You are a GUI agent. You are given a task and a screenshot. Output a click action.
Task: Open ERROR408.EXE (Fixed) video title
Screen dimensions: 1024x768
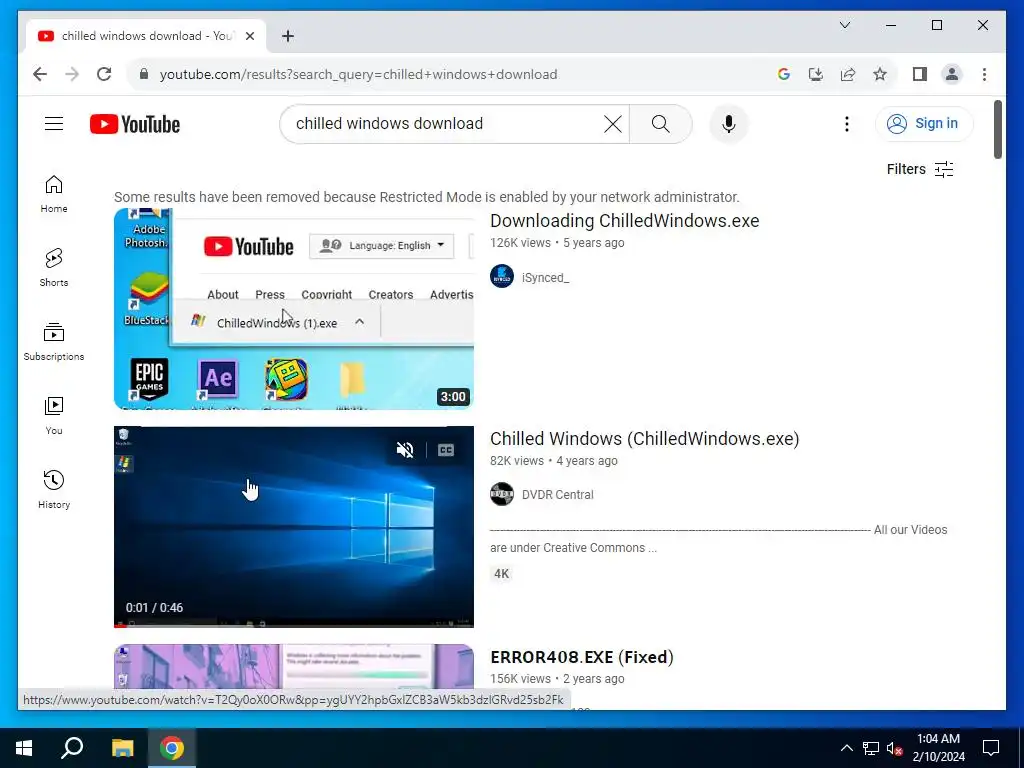[582, 657]
